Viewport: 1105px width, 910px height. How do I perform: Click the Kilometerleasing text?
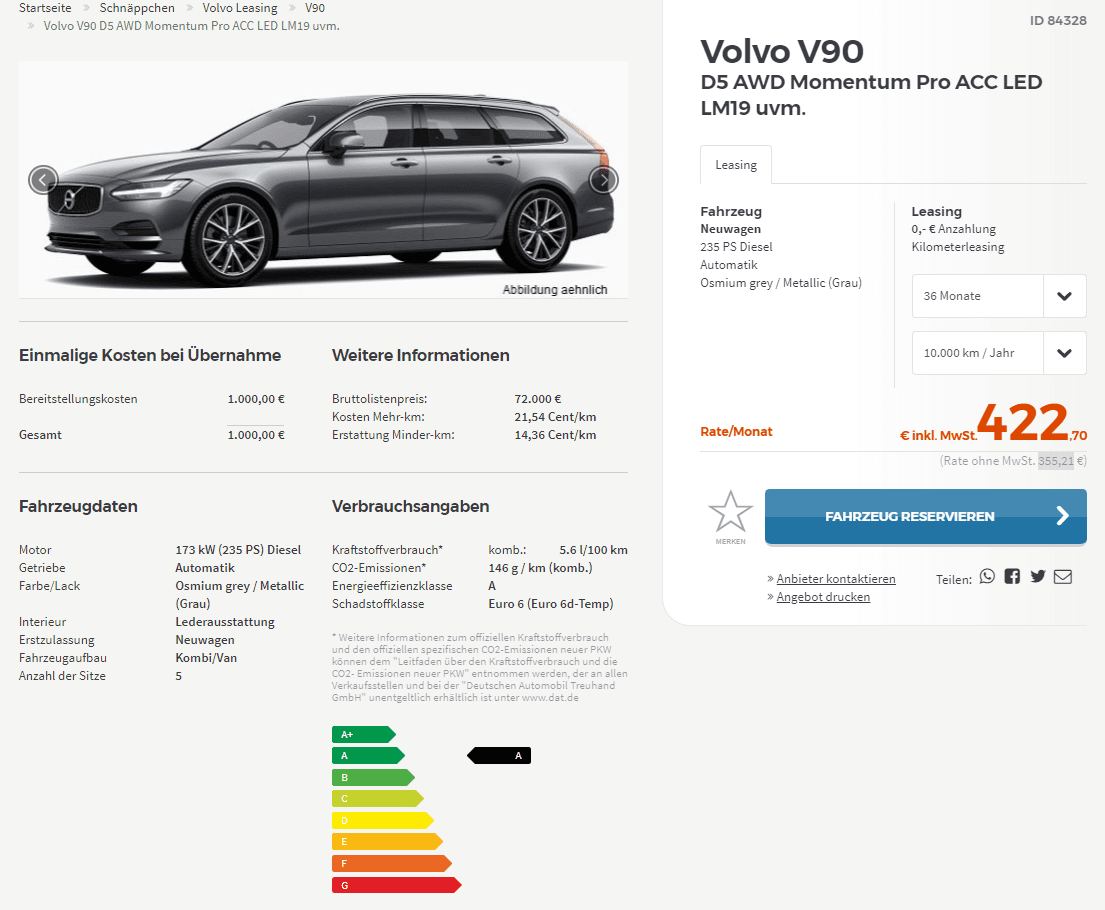coord(958,247)
